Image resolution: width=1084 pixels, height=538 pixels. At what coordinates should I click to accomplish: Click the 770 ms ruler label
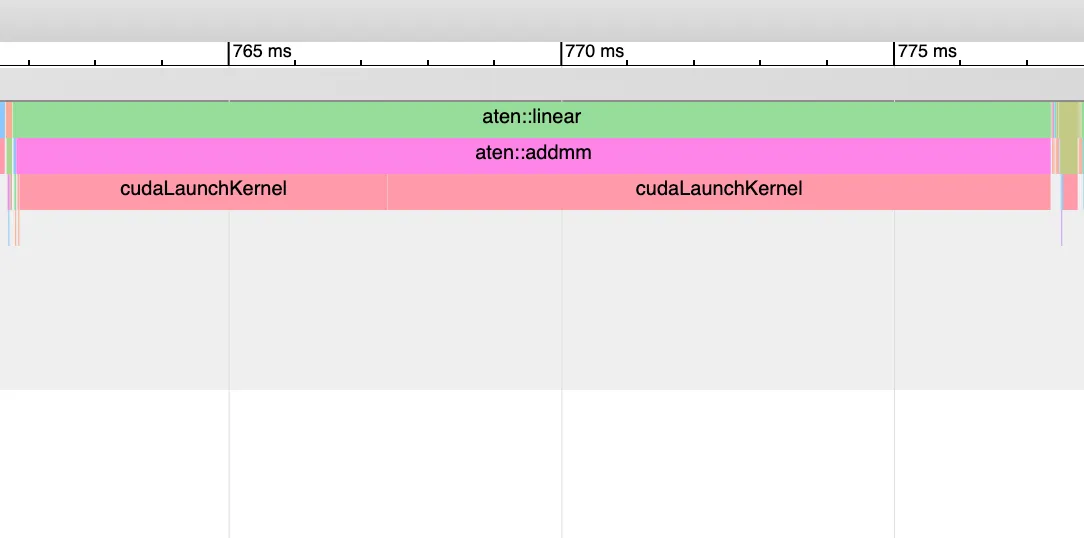click(594, 52)
